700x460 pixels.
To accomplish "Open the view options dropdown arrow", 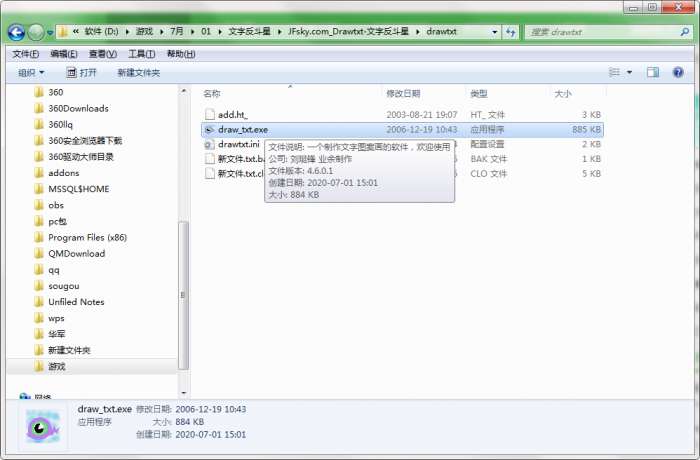I will pos(629,72).
